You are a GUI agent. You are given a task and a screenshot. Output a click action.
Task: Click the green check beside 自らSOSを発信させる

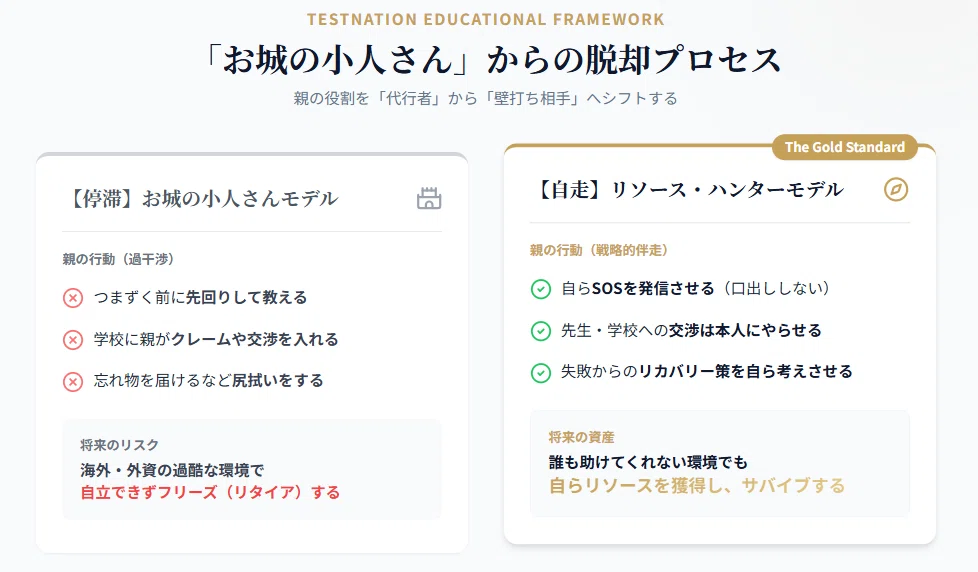(x=541, y=289)
